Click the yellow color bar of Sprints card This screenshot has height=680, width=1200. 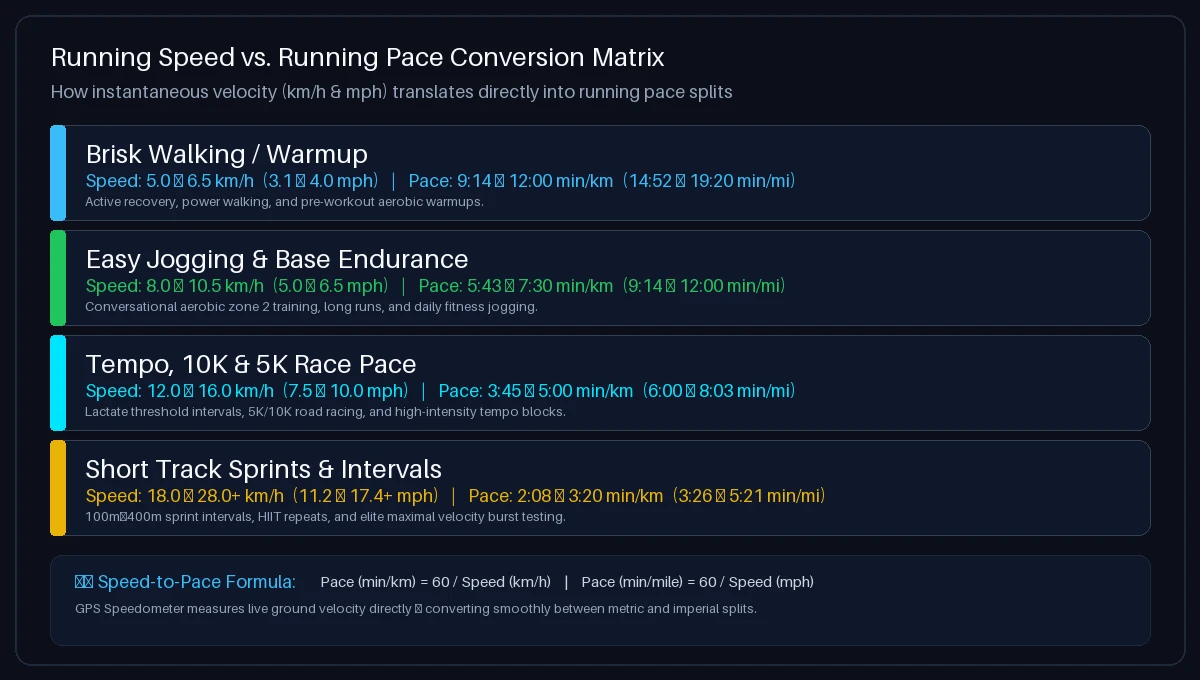58,488
